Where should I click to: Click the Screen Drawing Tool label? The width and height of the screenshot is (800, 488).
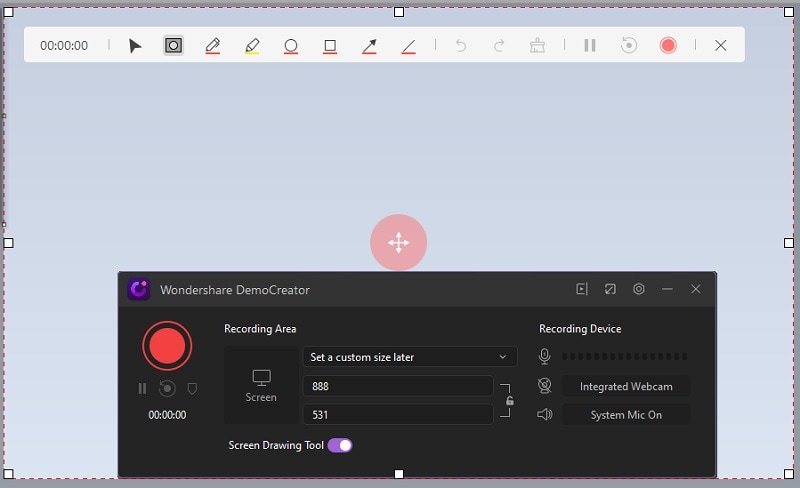coord(276,445)
